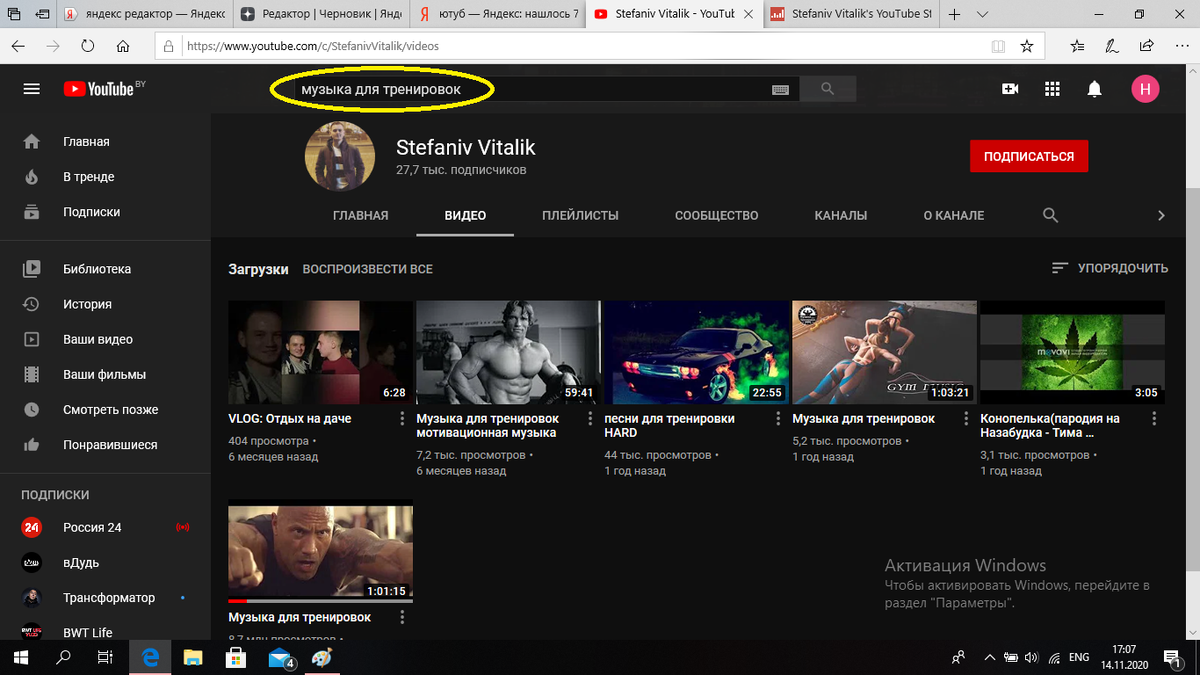
Task: Open the YouTube hamburger guide menu
Action: (x=32, y=89)
